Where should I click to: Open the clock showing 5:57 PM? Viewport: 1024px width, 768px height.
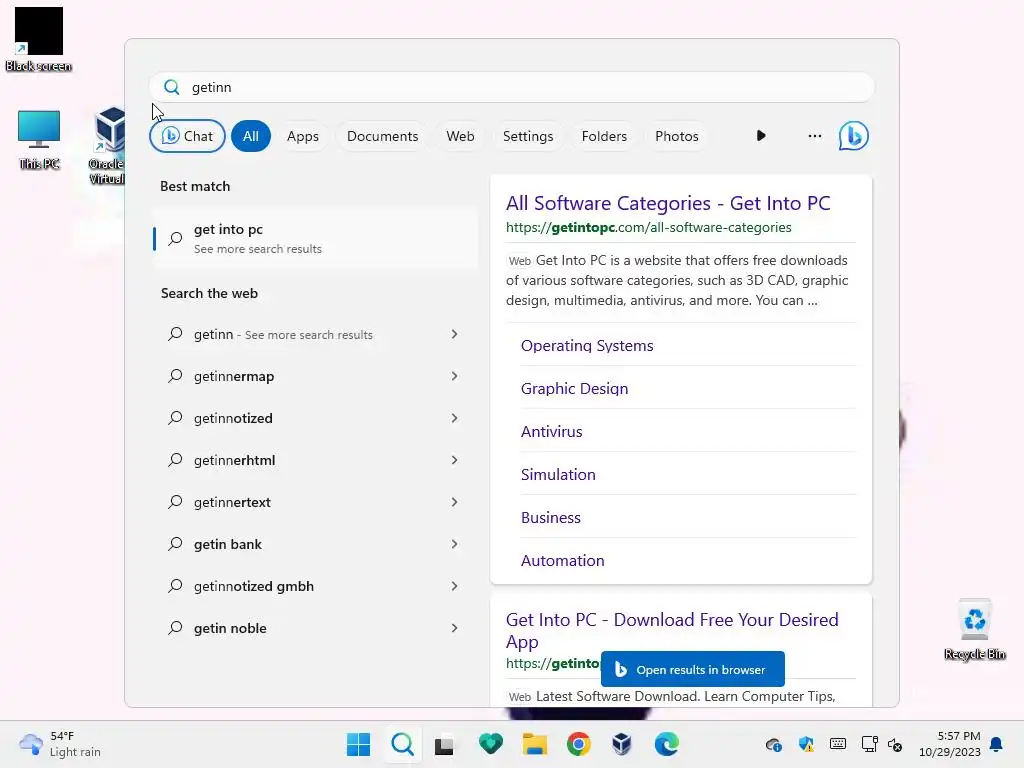click(950, 744)
